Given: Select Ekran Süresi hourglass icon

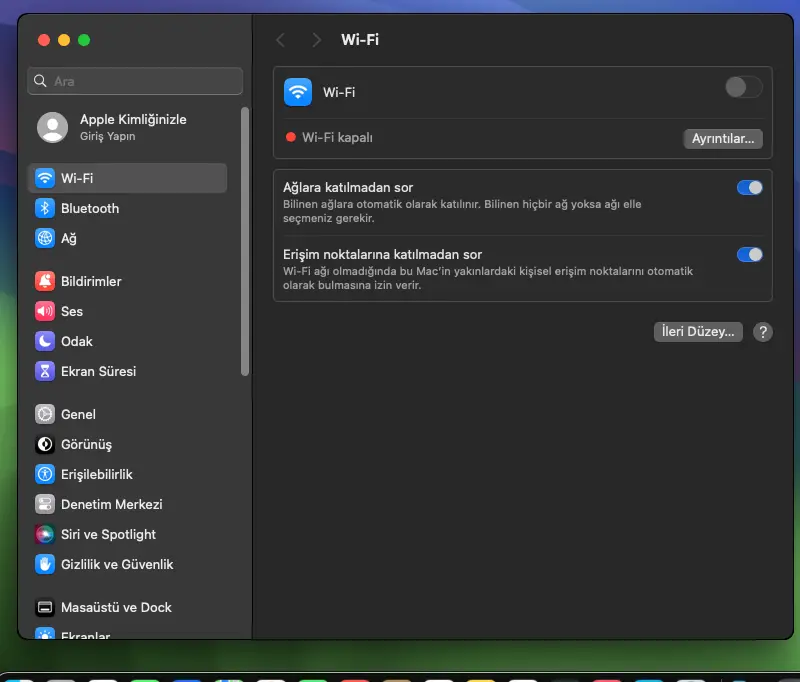Looking at the screenshot, I should [45, 371].
